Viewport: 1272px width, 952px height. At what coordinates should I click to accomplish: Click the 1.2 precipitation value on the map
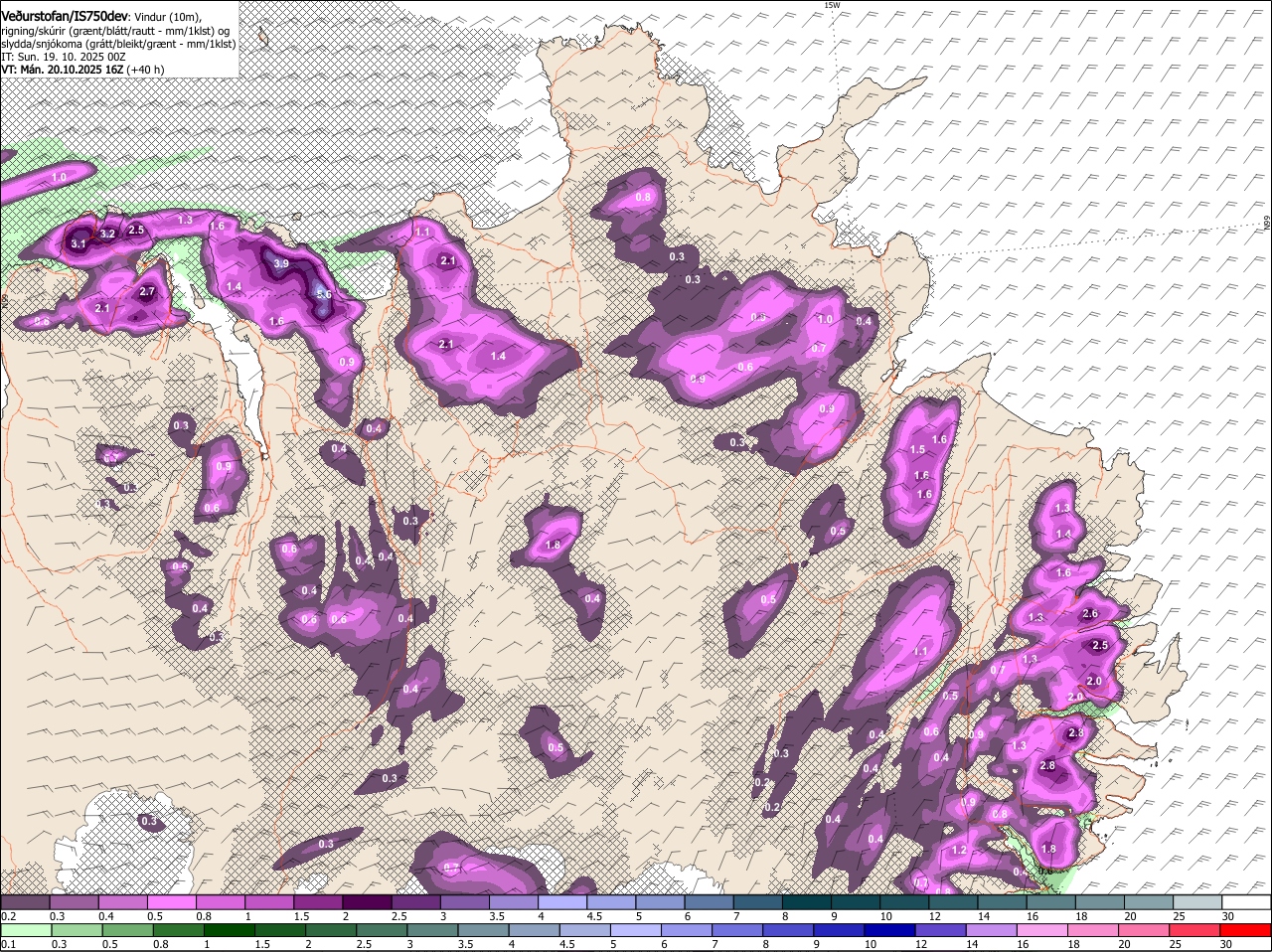click(x=959, y=850)
